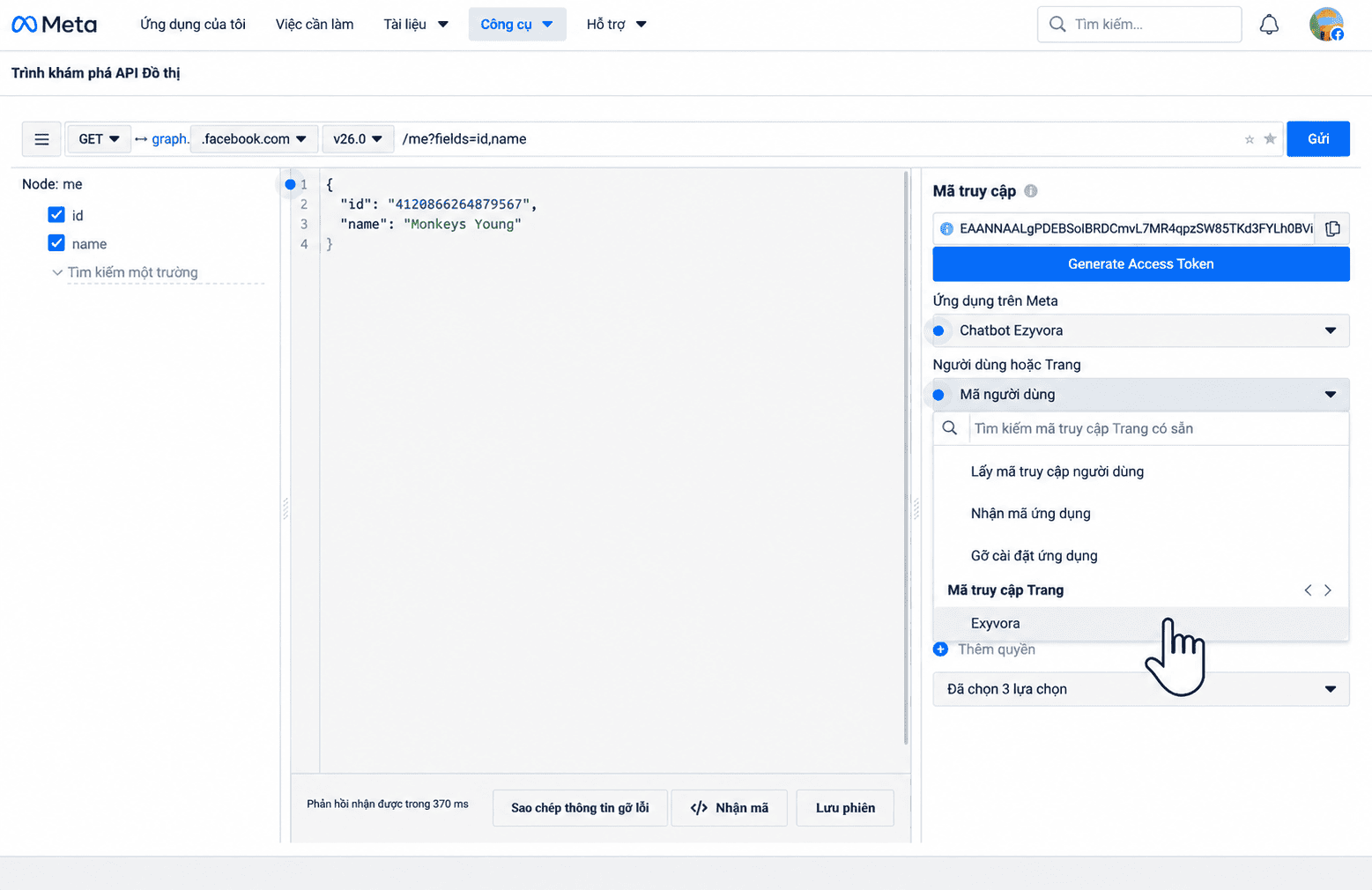Viewport: 1372px width, 890px height.
Task: Uncheck the name field checkbox
Action: 56,243
